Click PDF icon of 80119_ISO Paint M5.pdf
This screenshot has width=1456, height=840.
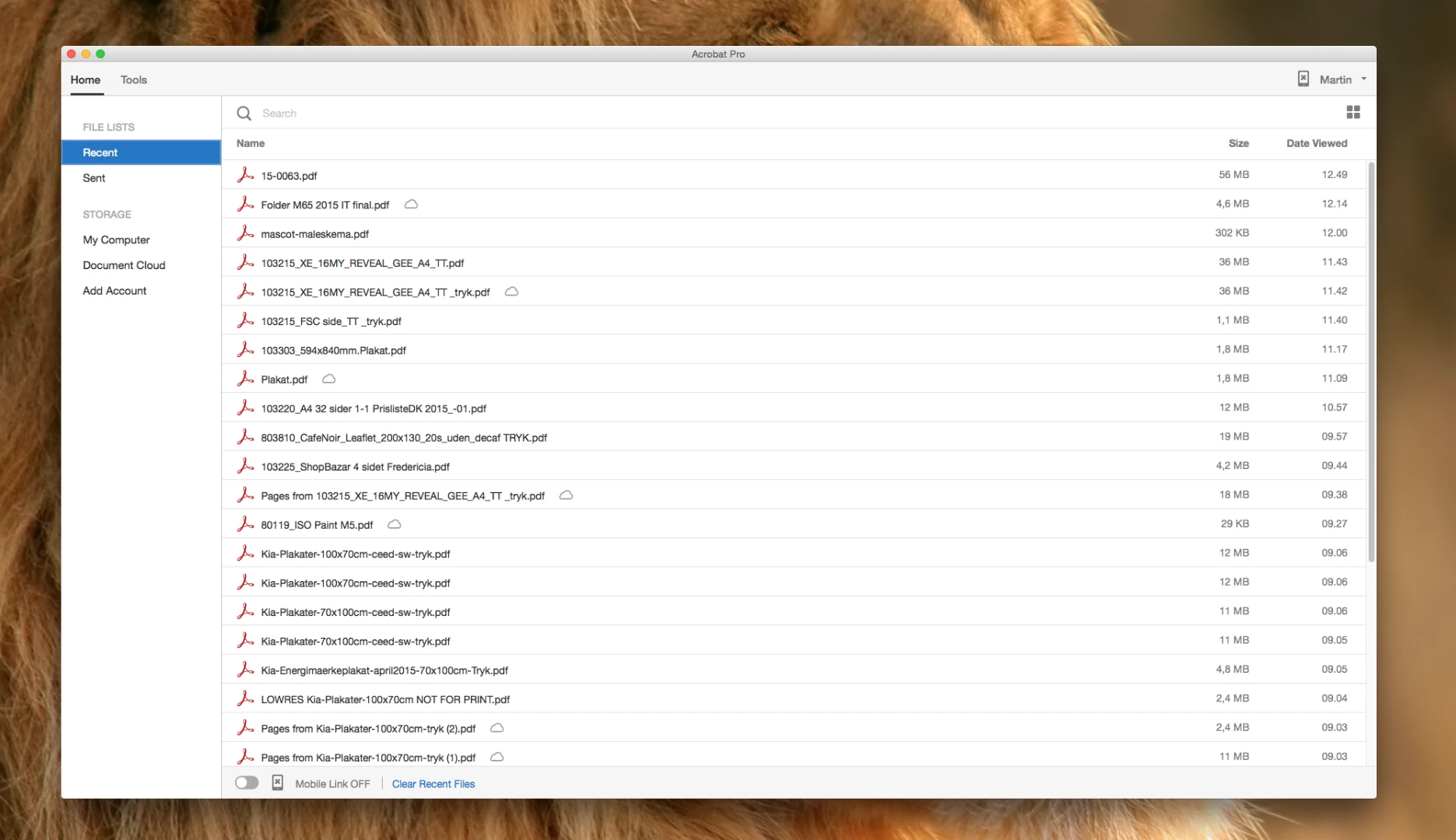[245, 524]
